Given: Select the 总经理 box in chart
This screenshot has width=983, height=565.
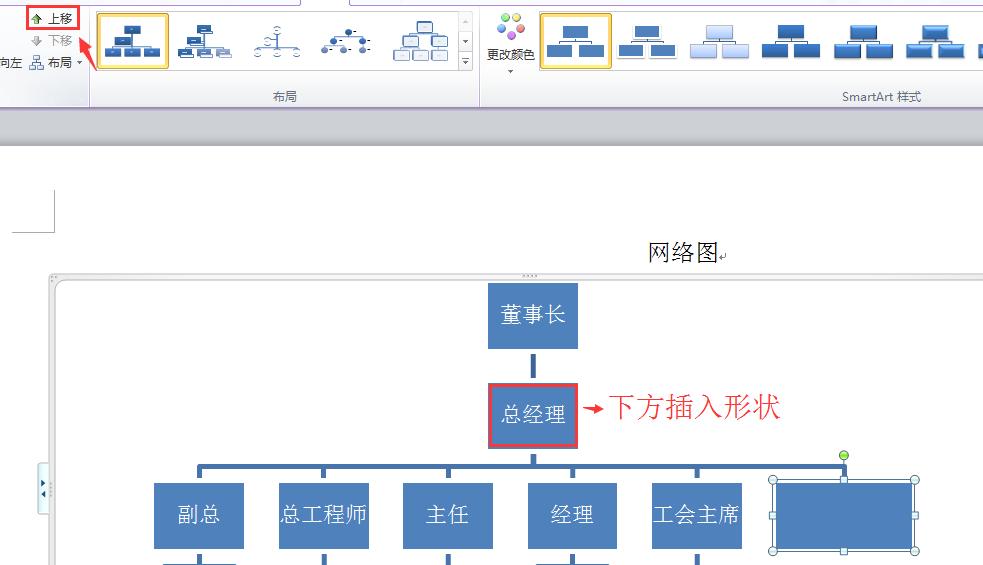Looking at the screenshot, I should 533,415.
